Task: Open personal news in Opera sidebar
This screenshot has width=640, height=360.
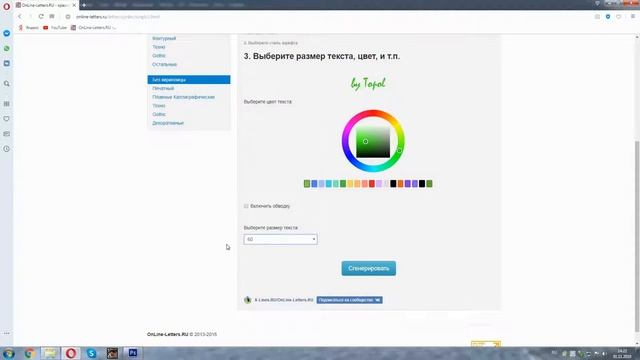Action: tap(7, 134)
